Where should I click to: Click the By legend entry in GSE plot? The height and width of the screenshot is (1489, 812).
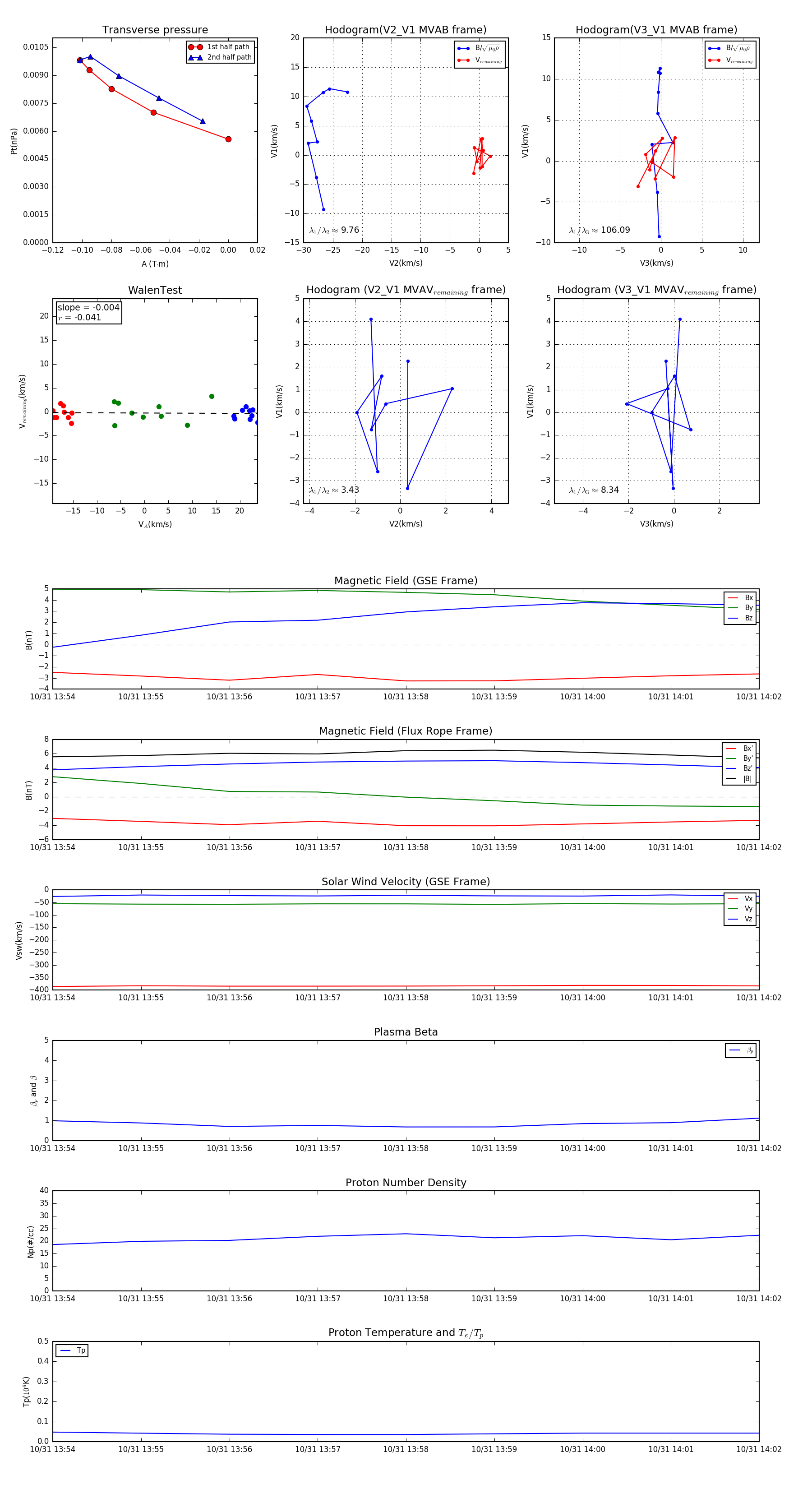click(740, 607)
